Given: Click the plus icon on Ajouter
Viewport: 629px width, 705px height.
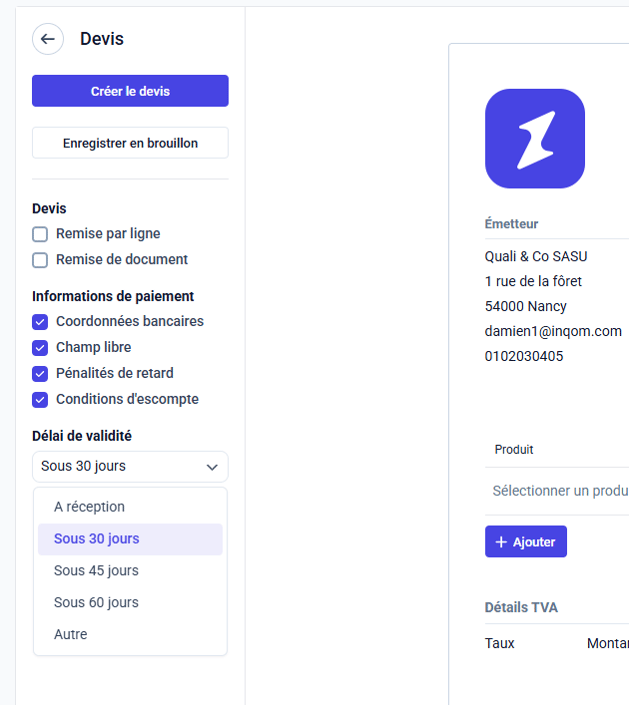Looking at the screenshot, I should [x=501, y=542].
